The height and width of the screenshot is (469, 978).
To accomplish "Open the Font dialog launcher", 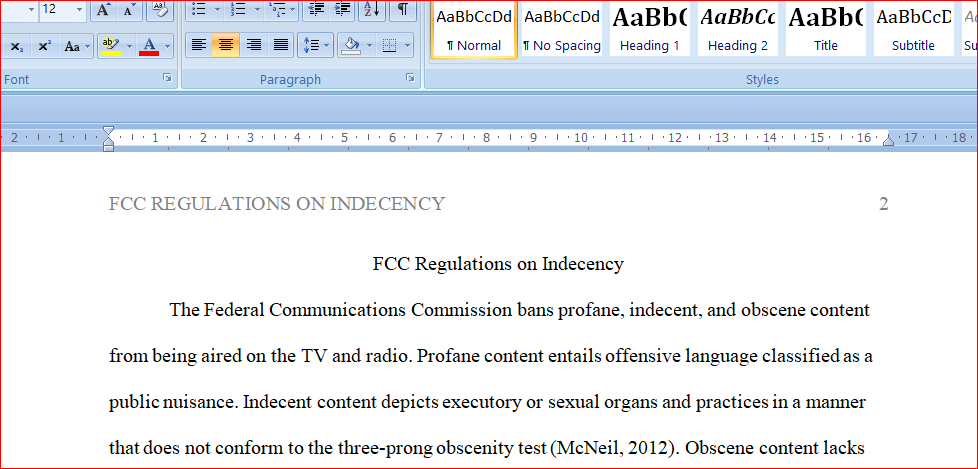I will coord(167,78).
